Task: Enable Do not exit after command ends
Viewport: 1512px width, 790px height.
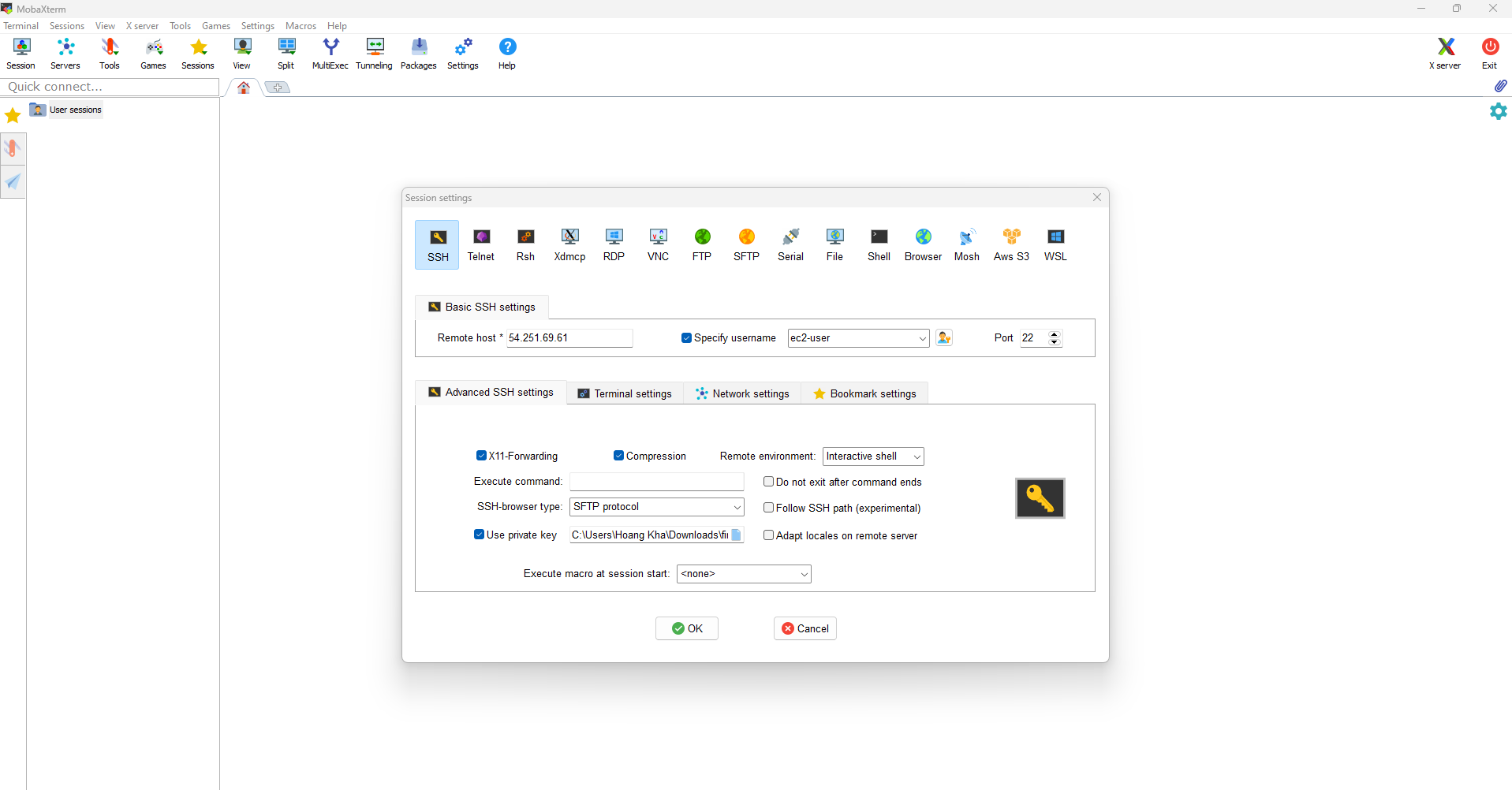Action: pos(768,482)
